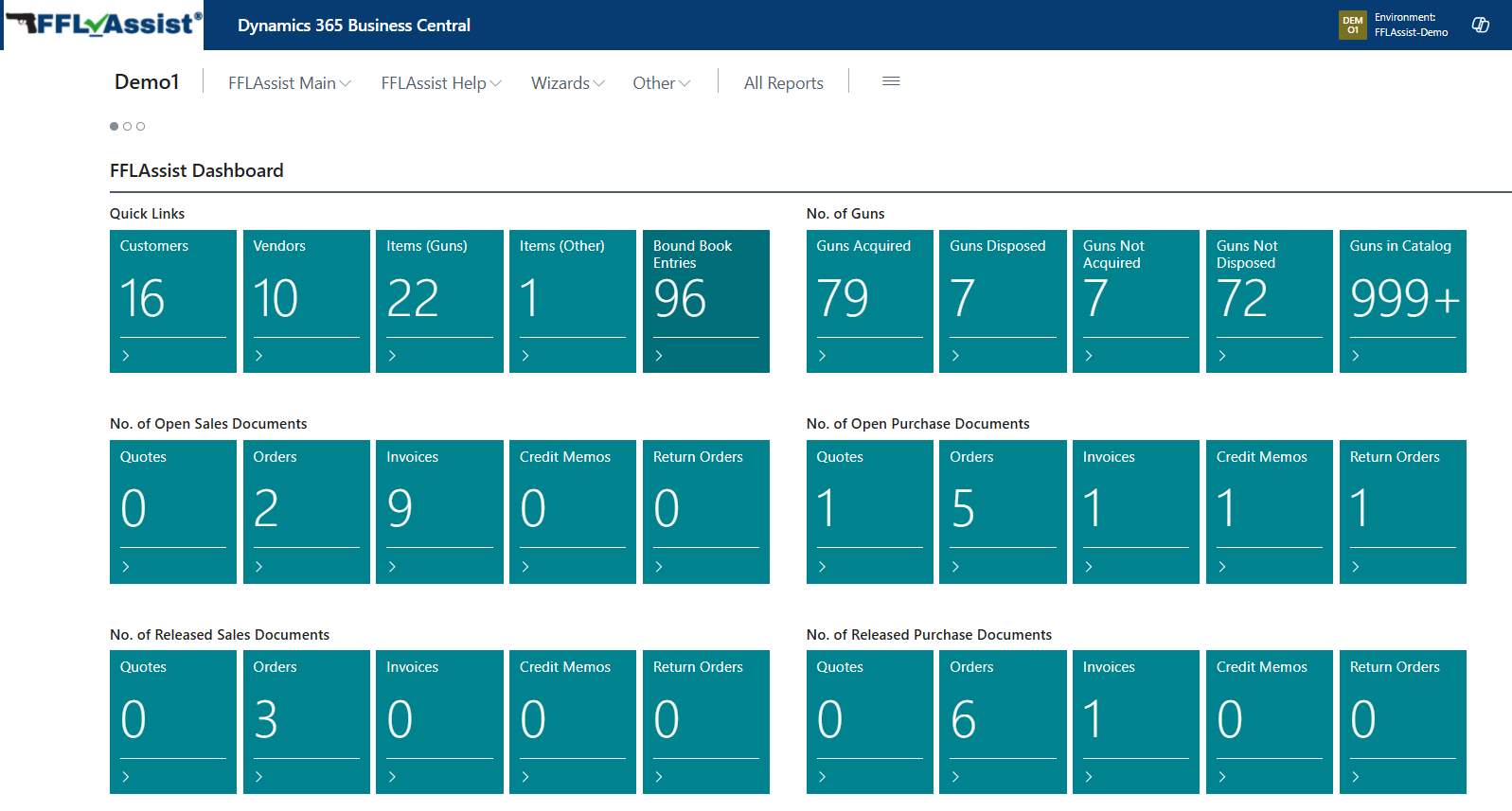Click the No. of Guns heading
The height and width of the screenshot is (811, 1512).
(845, 214)
